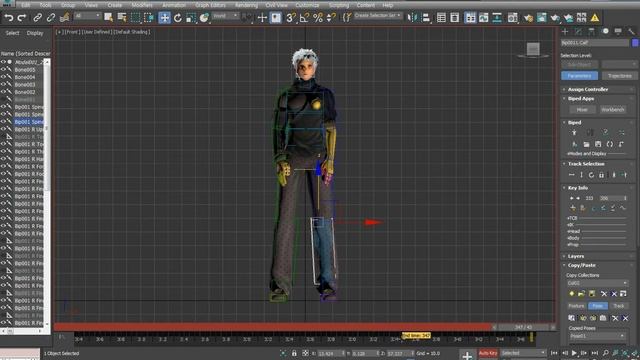Screen dimensions: 640x360
Task: Redo the last undone action
Action: (22, 18)
